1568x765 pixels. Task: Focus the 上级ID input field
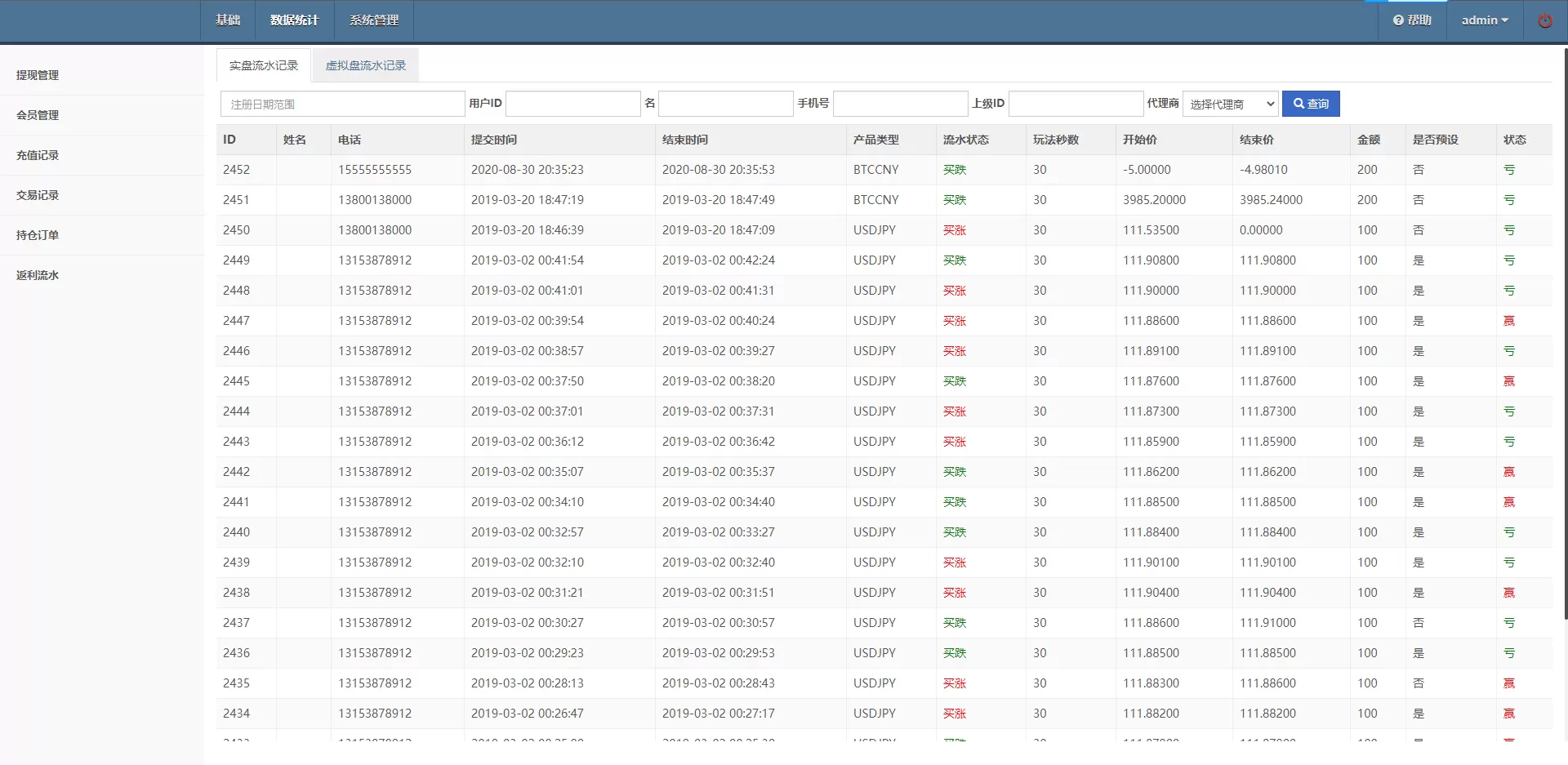point(1076,104)
